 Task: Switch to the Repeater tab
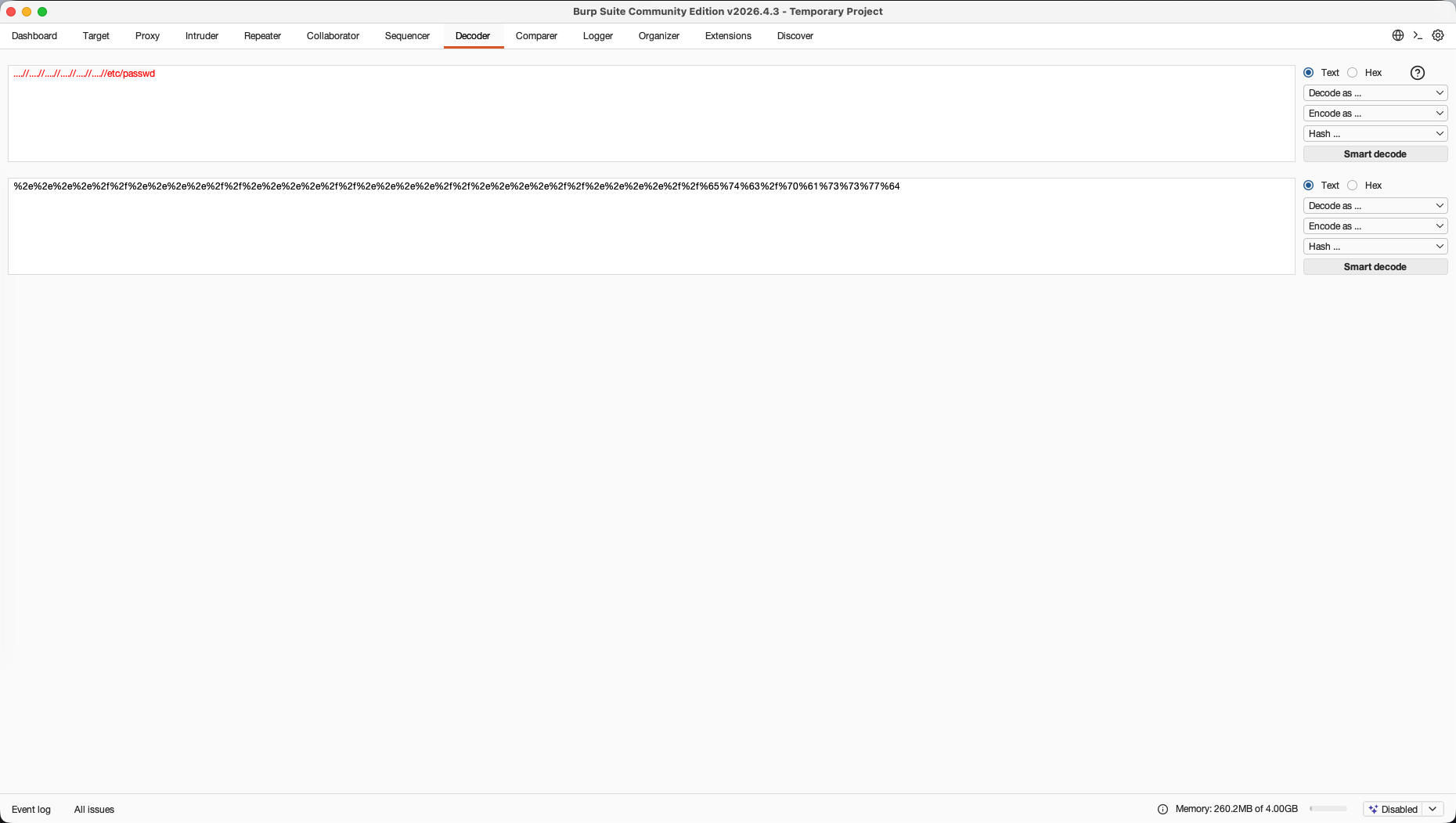click(262, 36)
